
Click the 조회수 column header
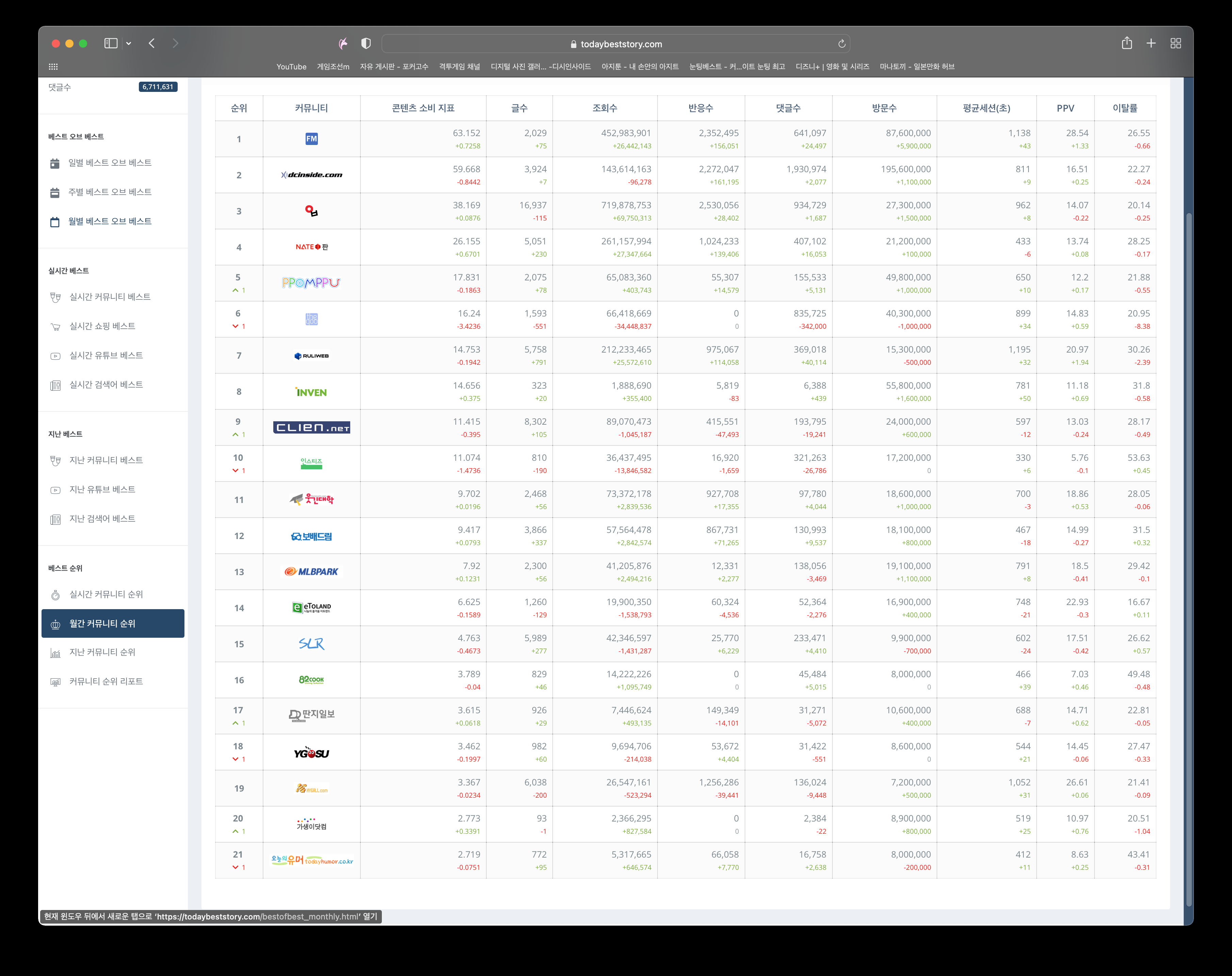604,108
